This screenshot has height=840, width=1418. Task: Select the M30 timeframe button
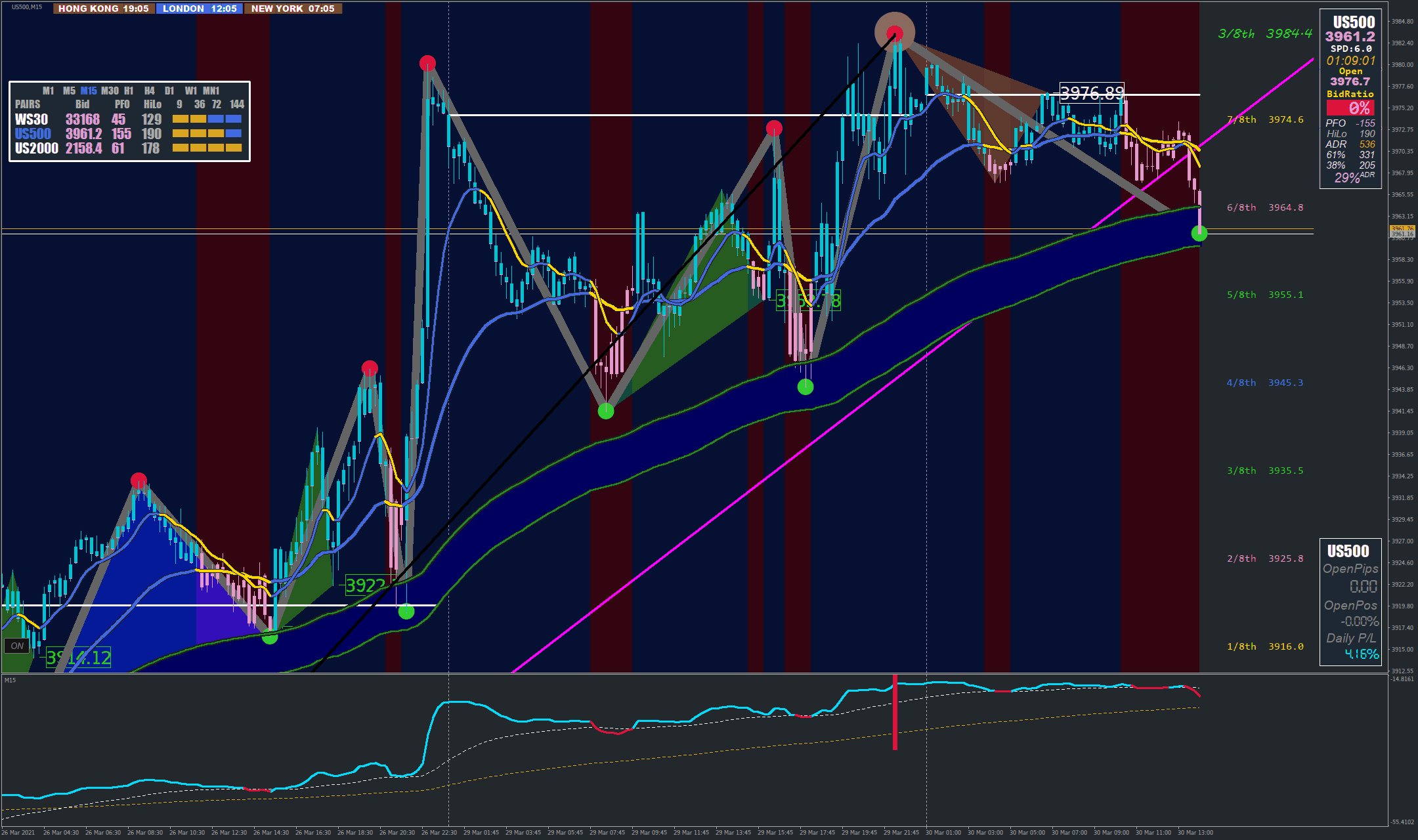[110, 91]
